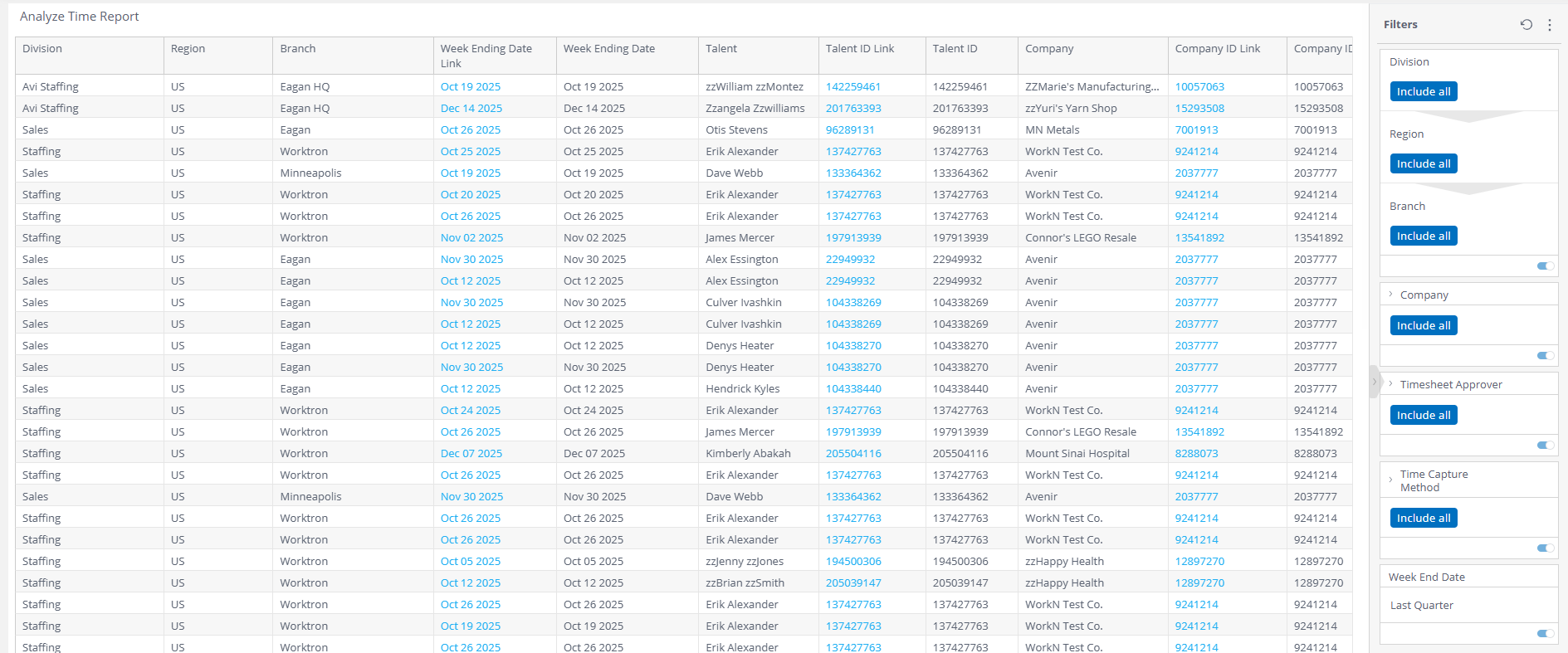The height and width of the screenshot is (653, 1568).
Task: Open the Oct 24 2025 week ending link
Action: (471, 410)
